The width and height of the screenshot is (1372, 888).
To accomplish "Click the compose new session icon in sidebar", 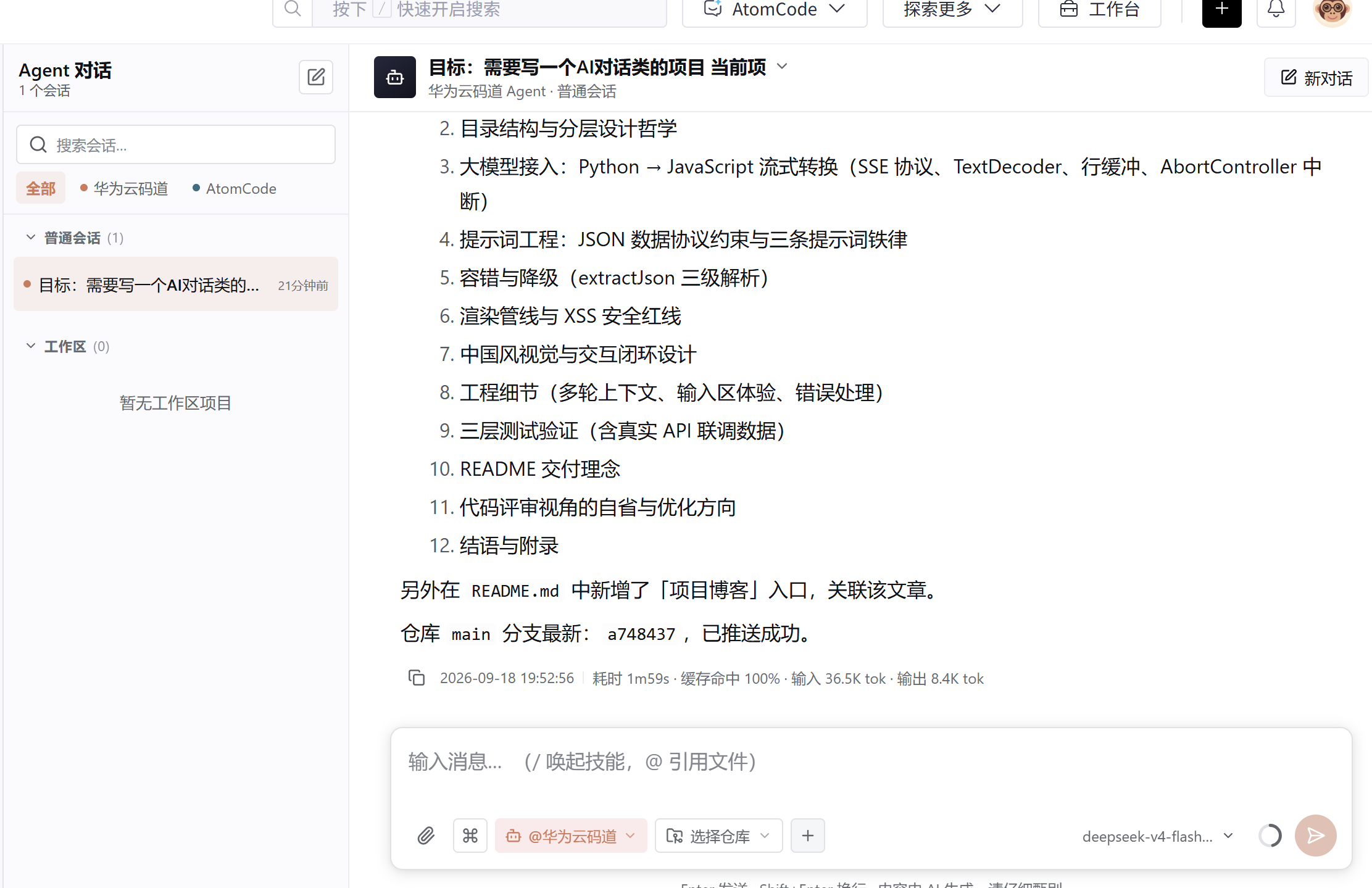I will tap(316, 77).
